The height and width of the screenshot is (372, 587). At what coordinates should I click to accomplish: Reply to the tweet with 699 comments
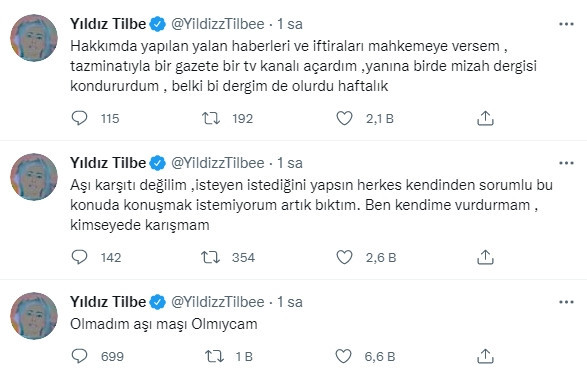[x=79, y=356]
